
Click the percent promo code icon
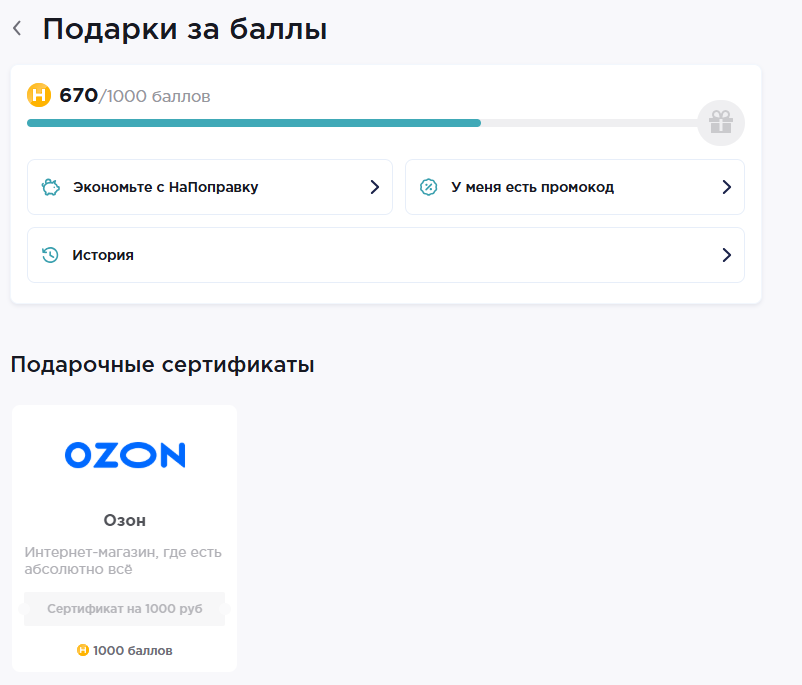(429, 187)
